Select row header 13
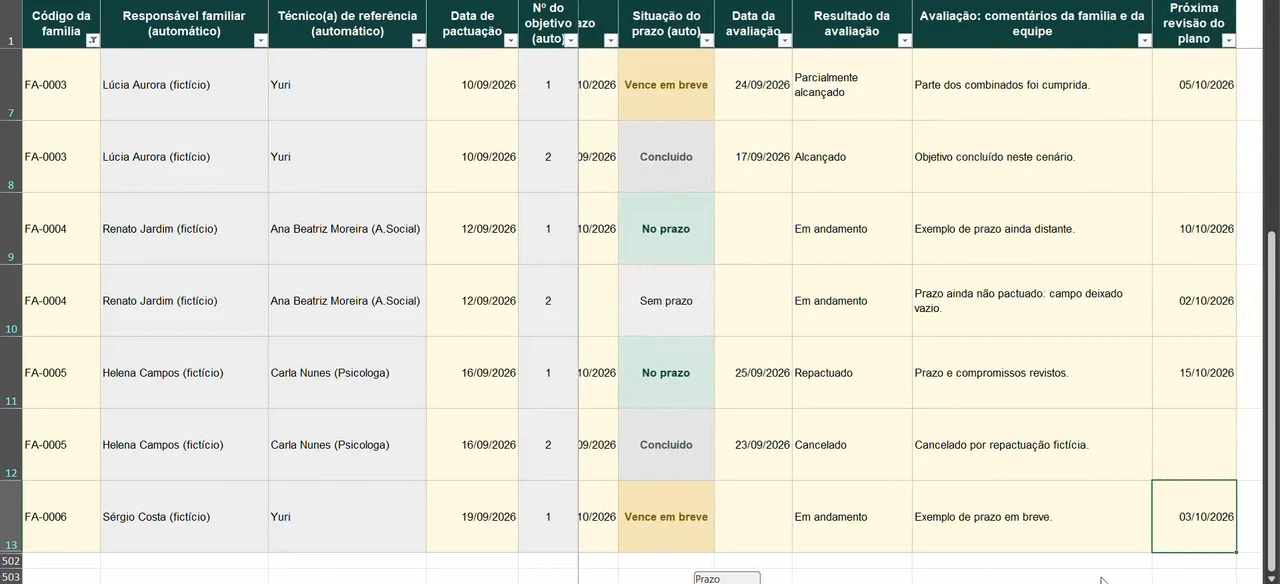 (11, 517)
